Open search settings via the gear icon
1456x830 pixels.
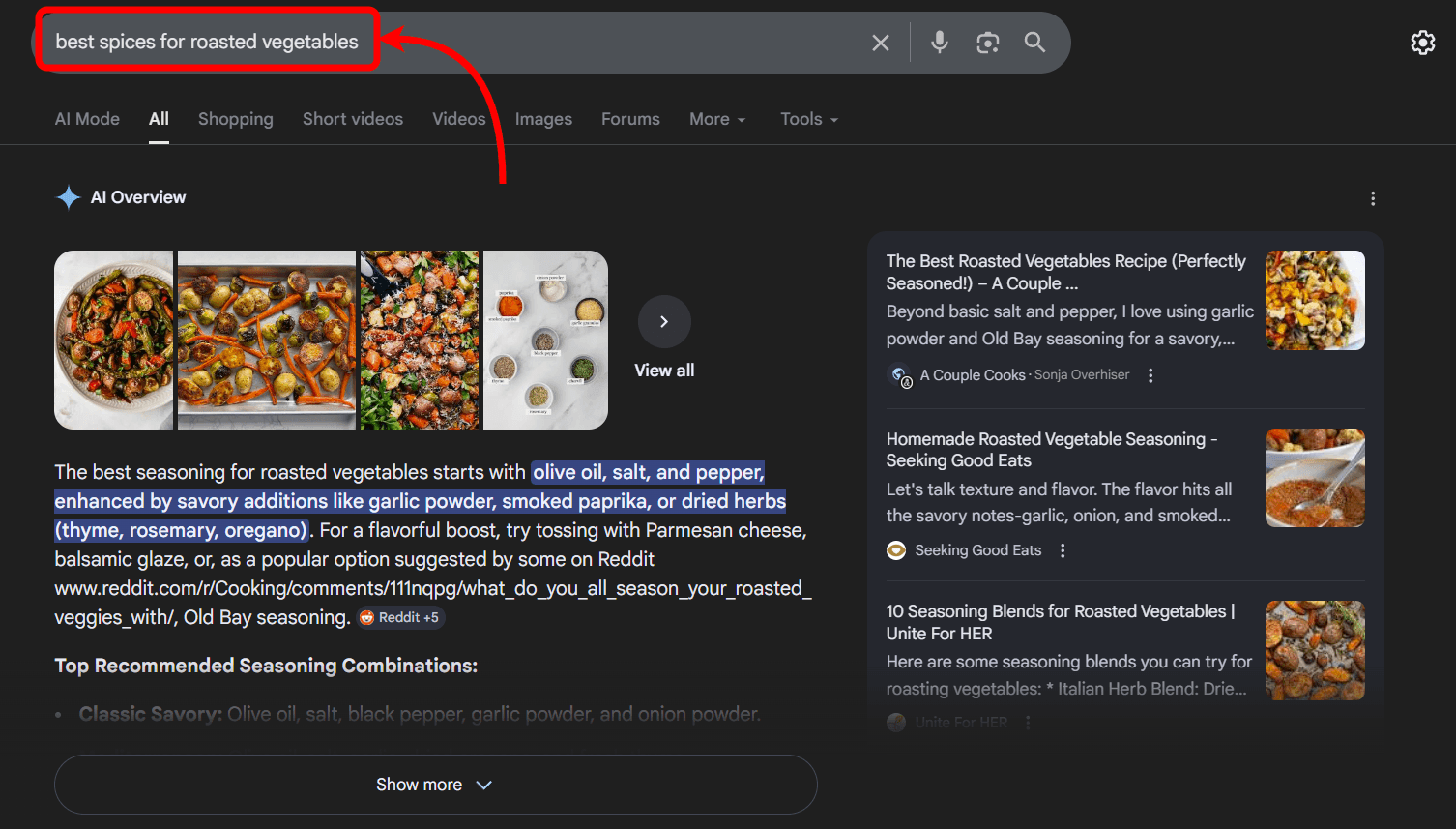pyautogui.click(x=1422, y=43)
